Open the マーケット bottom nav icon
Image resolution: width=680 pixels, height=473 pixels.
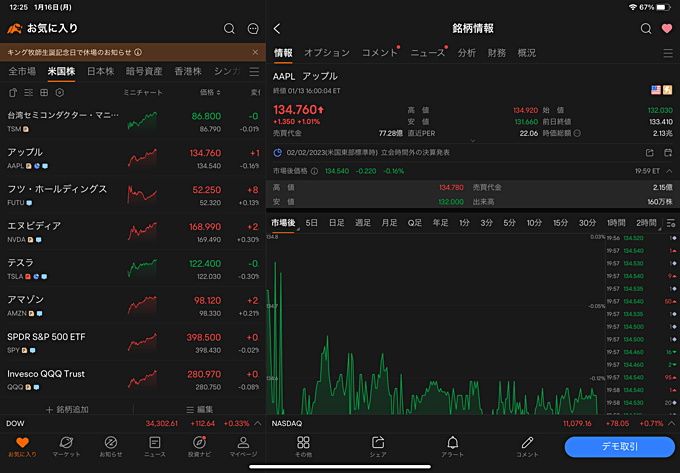click(x=66, y=447)
